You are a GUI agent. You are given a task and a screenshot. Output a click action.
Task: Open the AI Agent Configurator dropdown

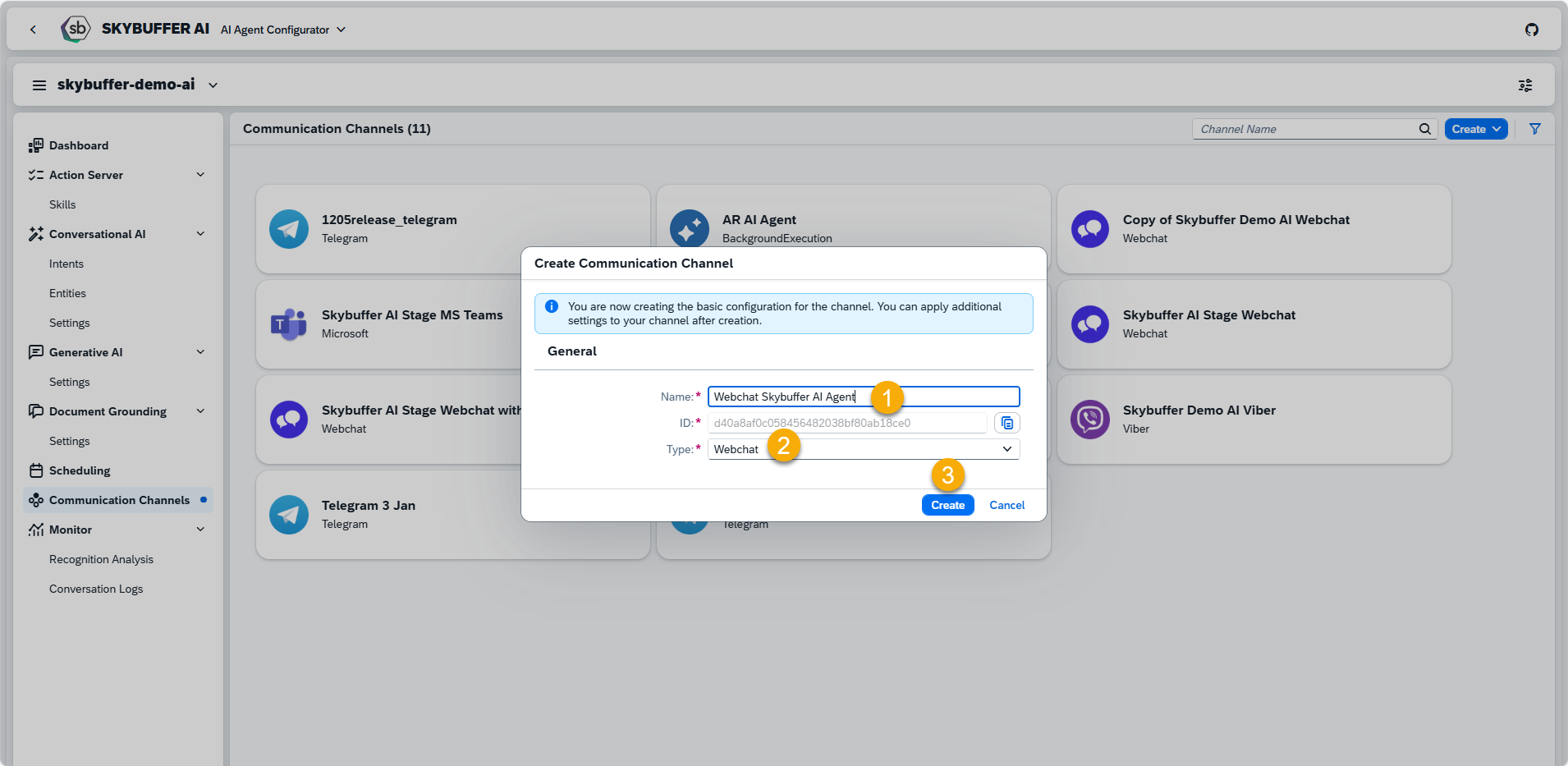283,30
